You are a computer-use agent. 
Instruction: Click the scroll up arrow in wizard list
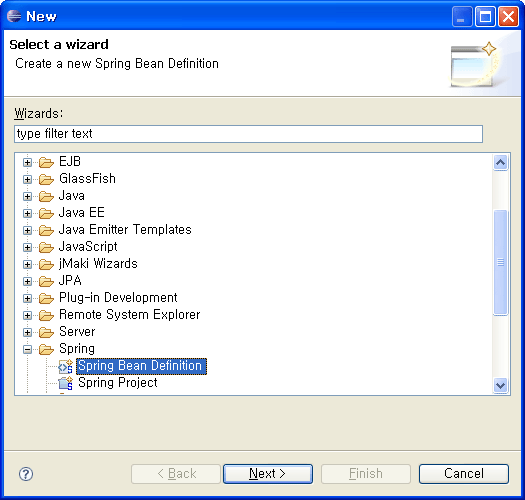501,163
